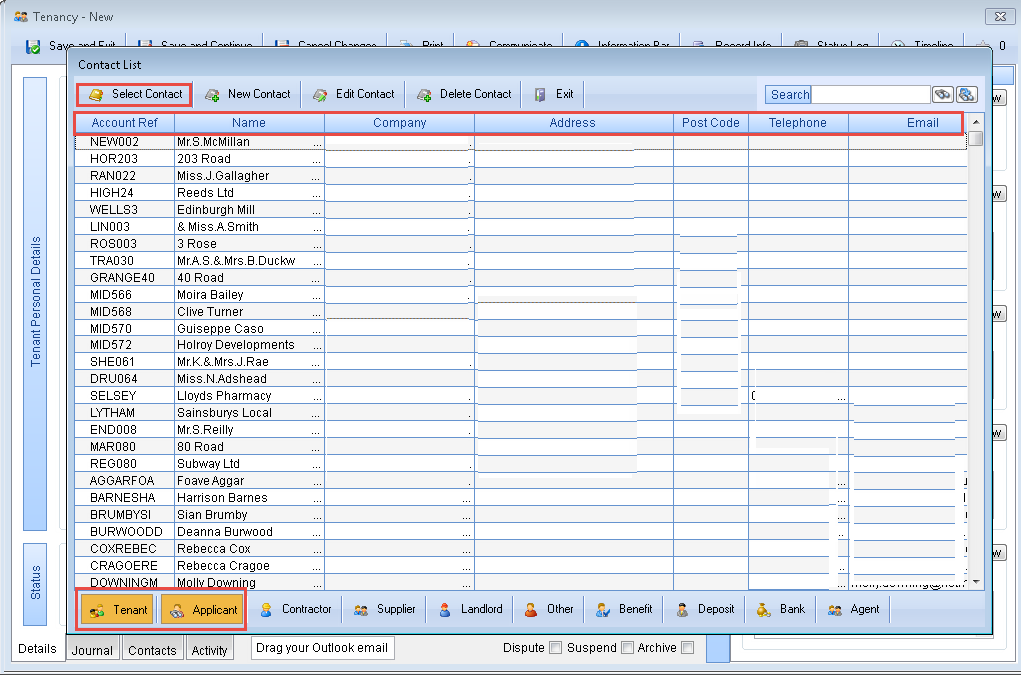The image size is (1021, 675).
Task: Sort by the Company column header
Action: [x=399, y=123]
